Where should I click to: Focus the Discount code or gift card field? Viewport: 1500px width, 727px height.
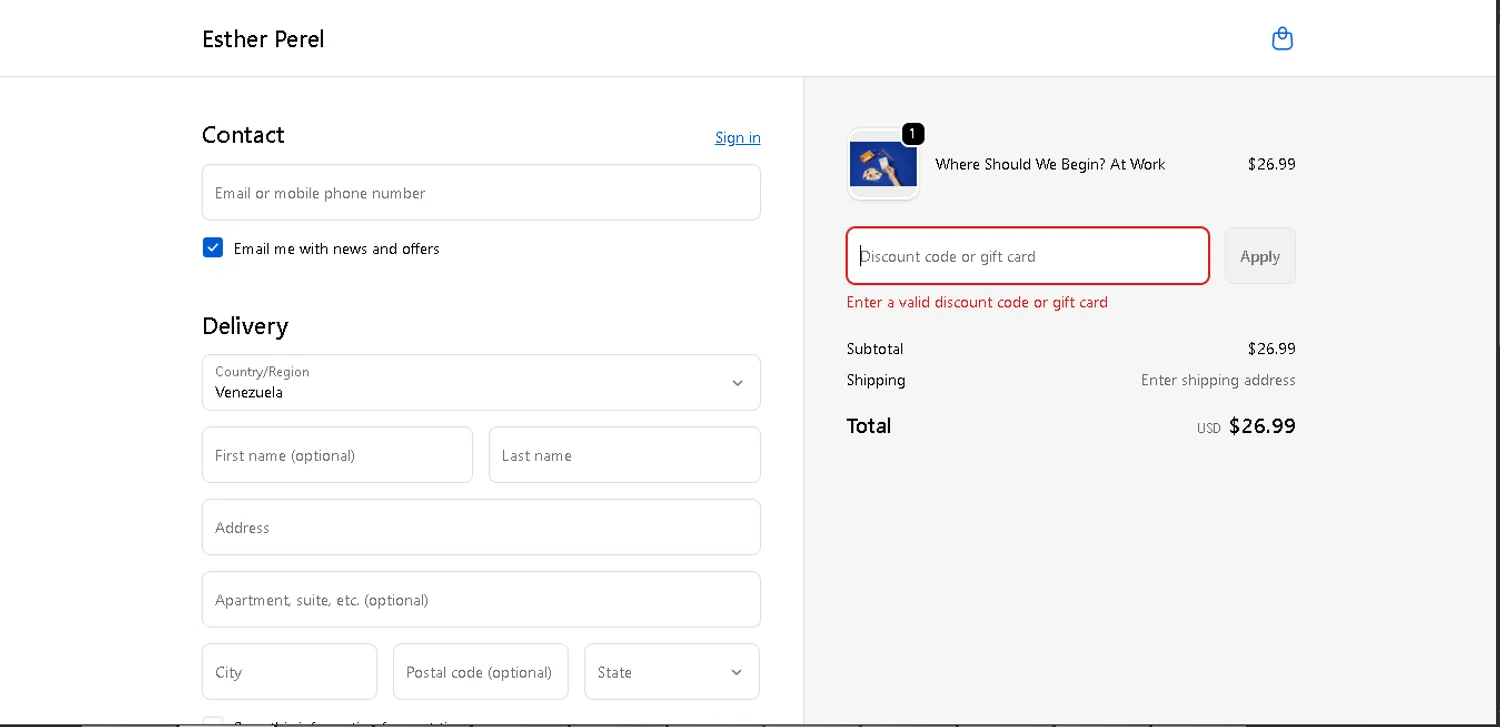(x=1027, y=256)
